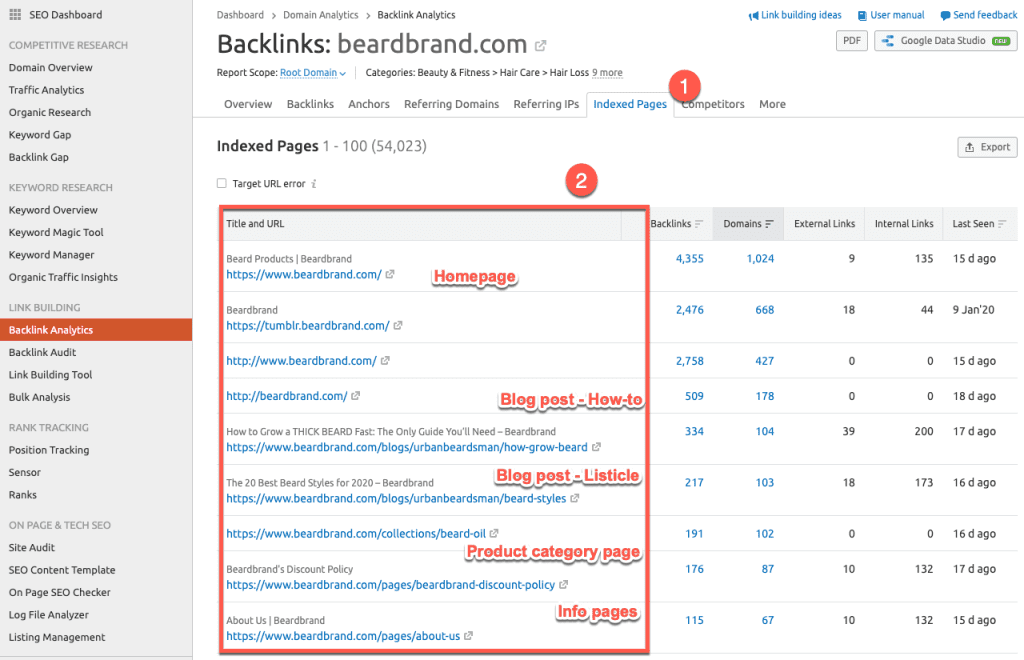Open external link icon beside beardbrand.com title
The image size is (1024, 660).
coord(541,46)
